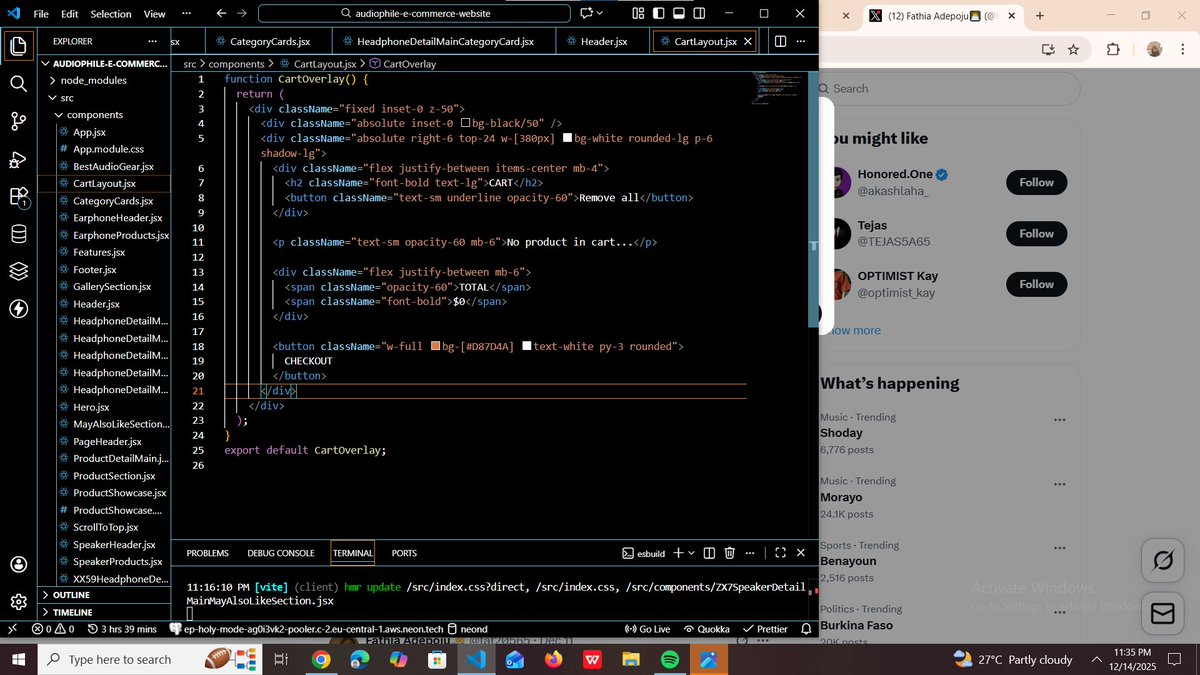This screenshot has width=1200, height=675.
Task: Open Run and Debug view
Action: pos(18,159)
